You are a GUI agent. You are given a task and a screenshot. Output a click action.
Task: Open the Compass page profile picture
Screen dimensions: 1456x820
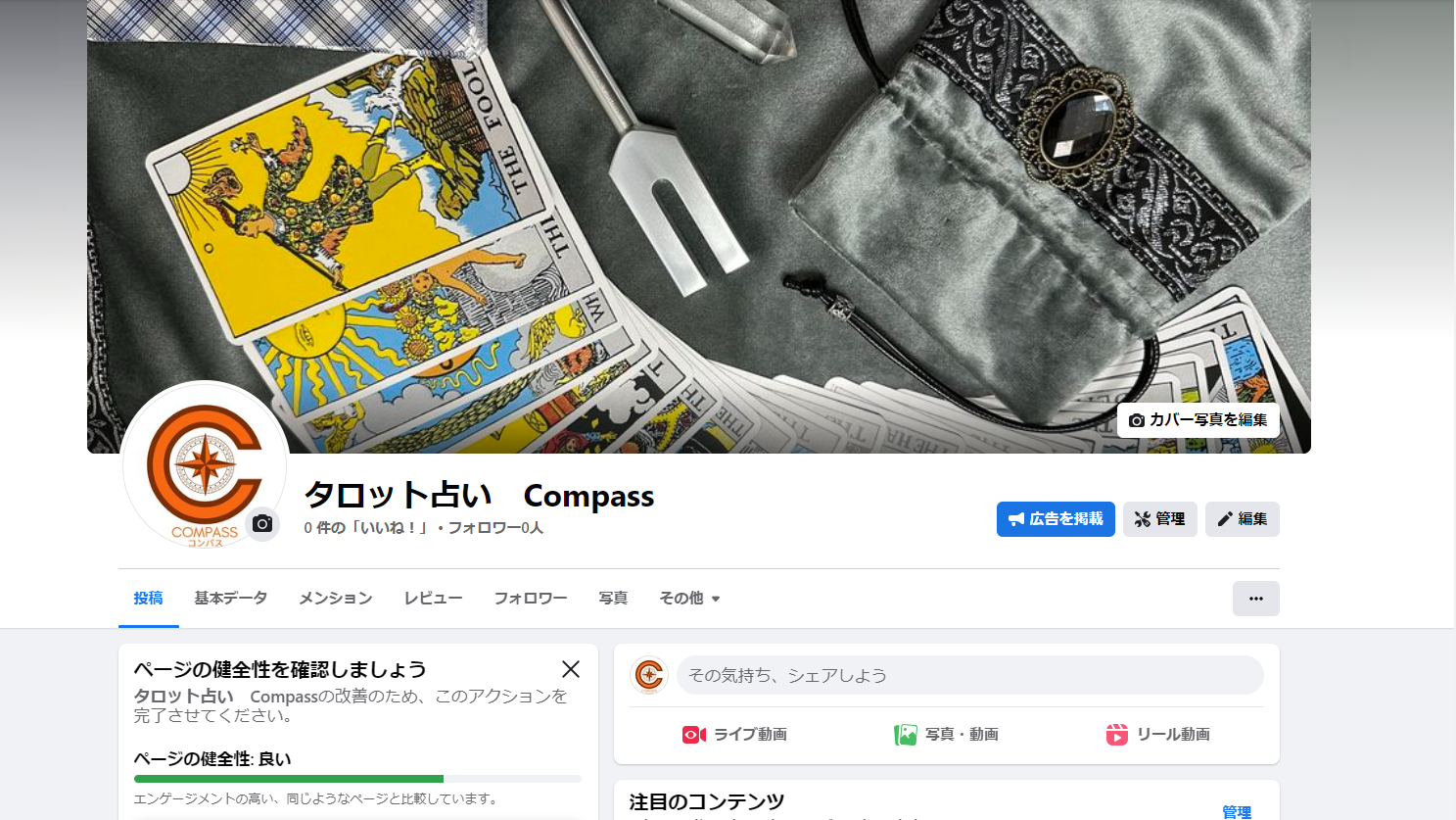tap(205, 465)
